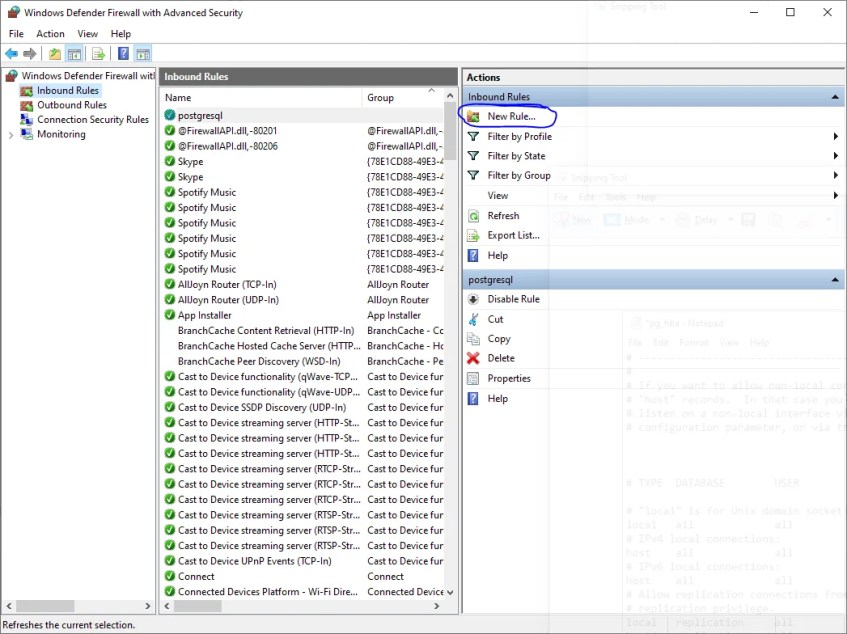This screenshot has width=847, height=634.
Task: Click the tree pane horizontal scroll left arrow
Action: pyautogui.click(x=8, y=606)
